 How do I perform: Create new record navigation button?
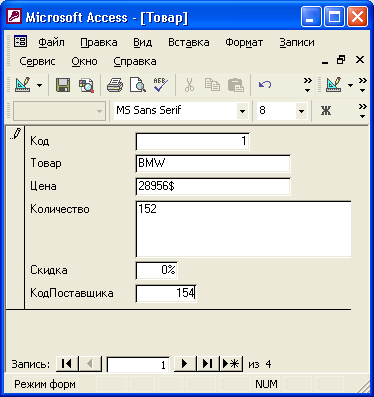point(231,364)
